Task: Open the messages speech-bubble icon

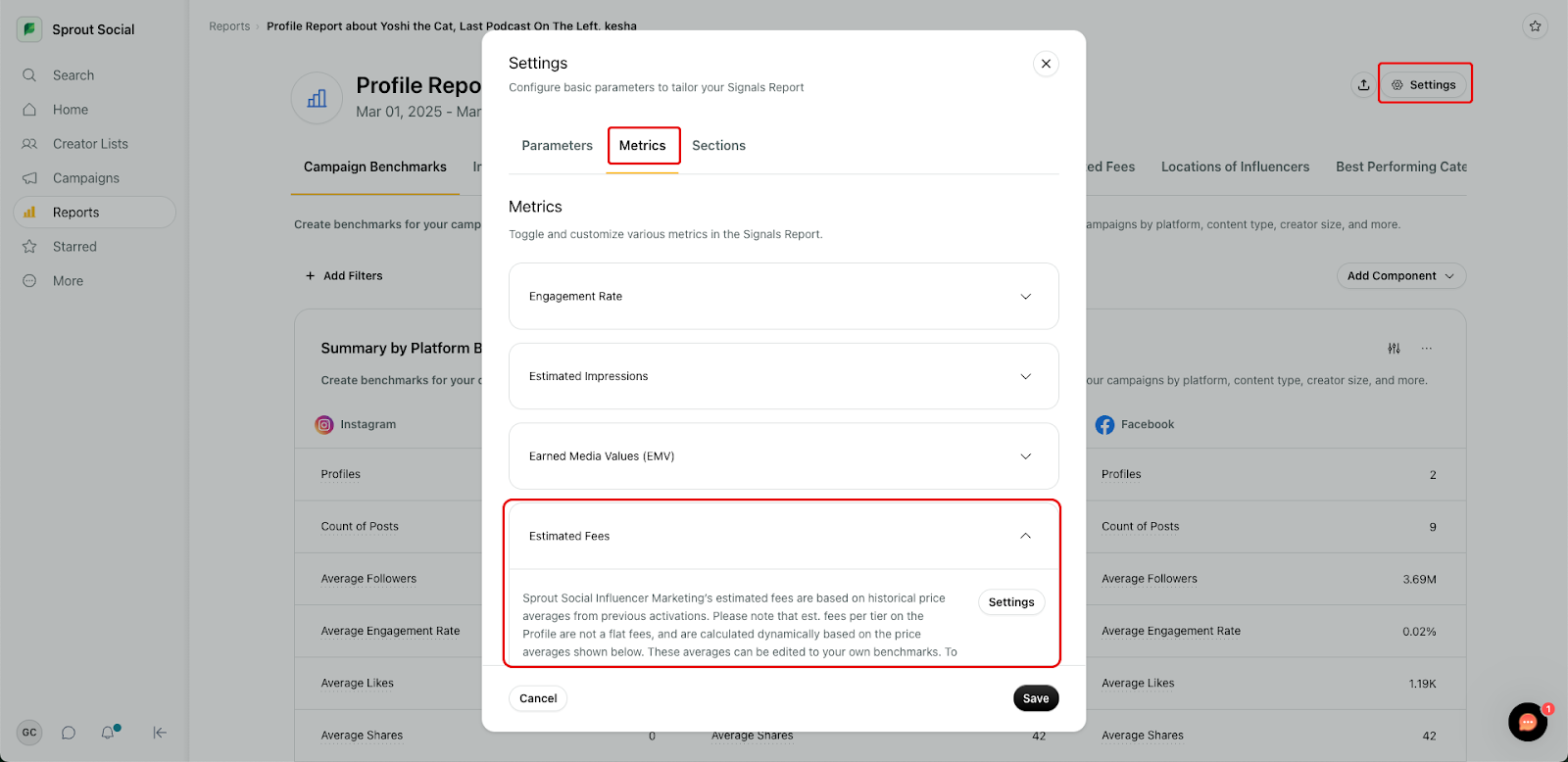Action: [69, 733]
